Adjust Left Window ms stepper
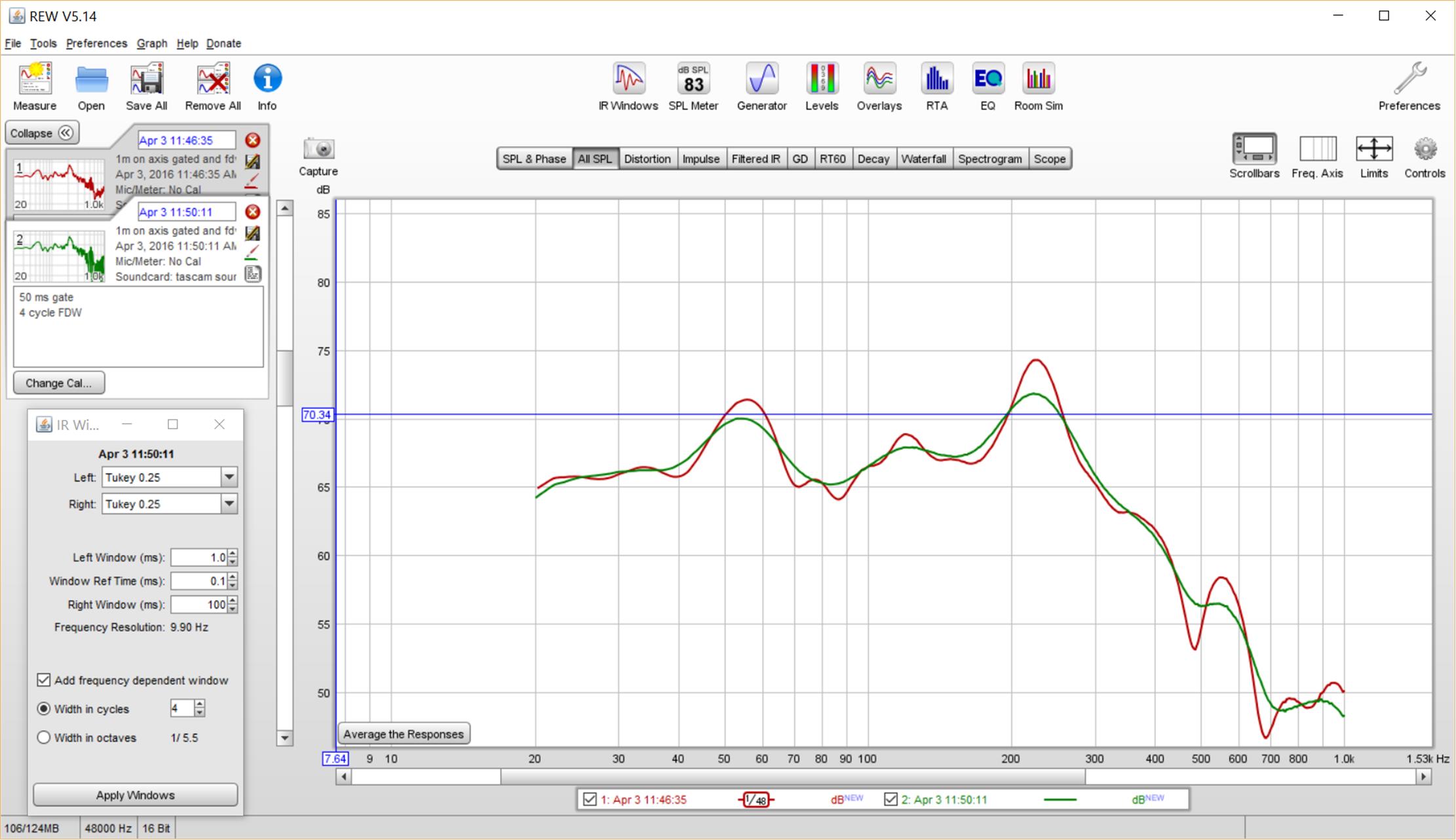Screen dimensions: 1456x840 [233, 558]
